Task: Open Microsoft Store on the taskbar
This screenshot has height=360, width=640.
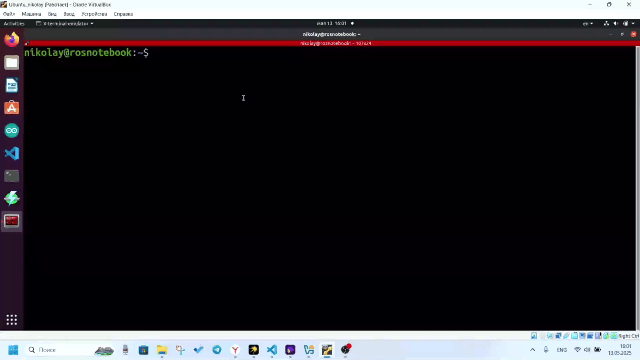Action: 143,350
